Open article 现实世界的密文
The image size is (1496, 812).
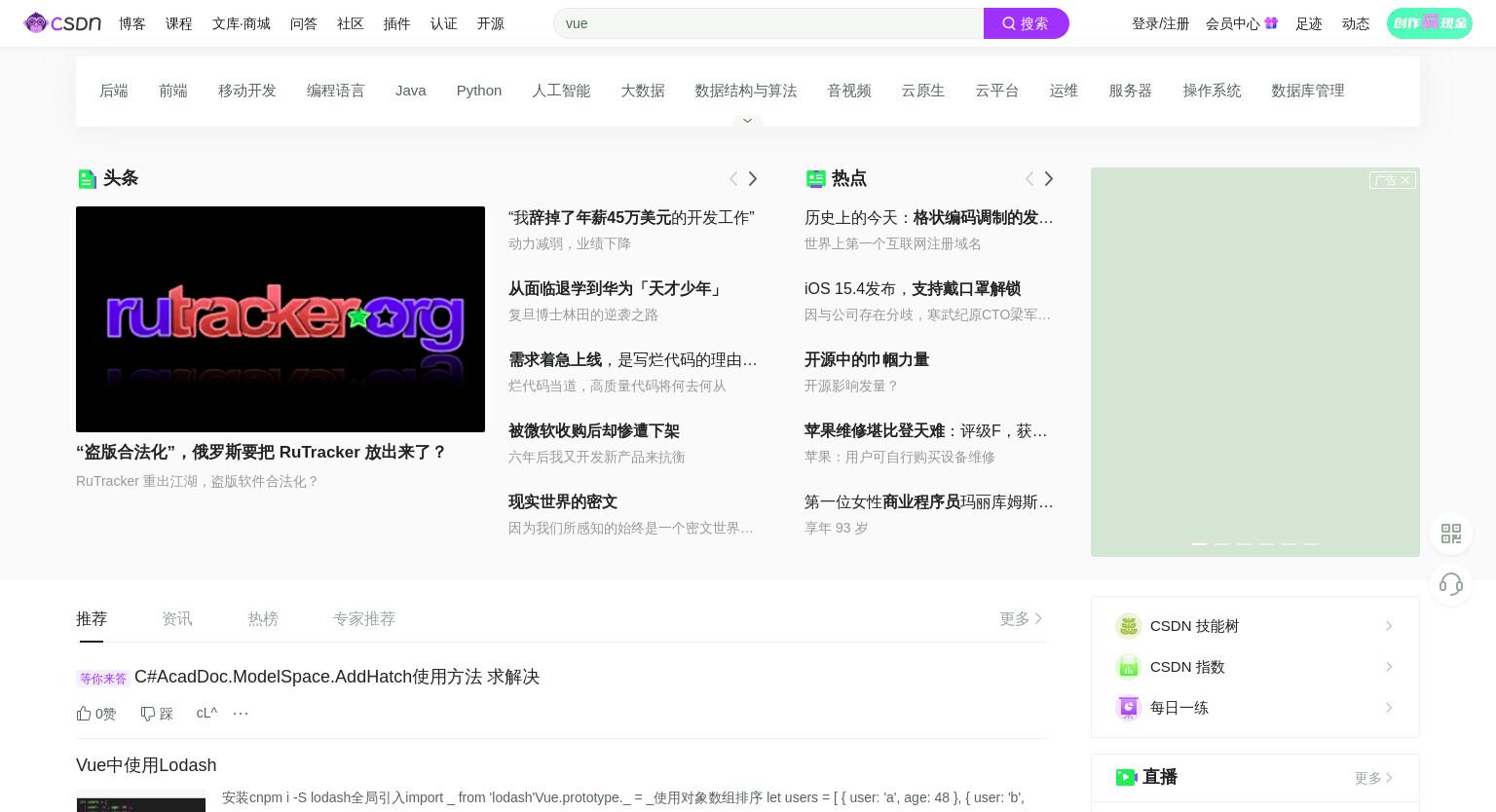coord(563,501)
